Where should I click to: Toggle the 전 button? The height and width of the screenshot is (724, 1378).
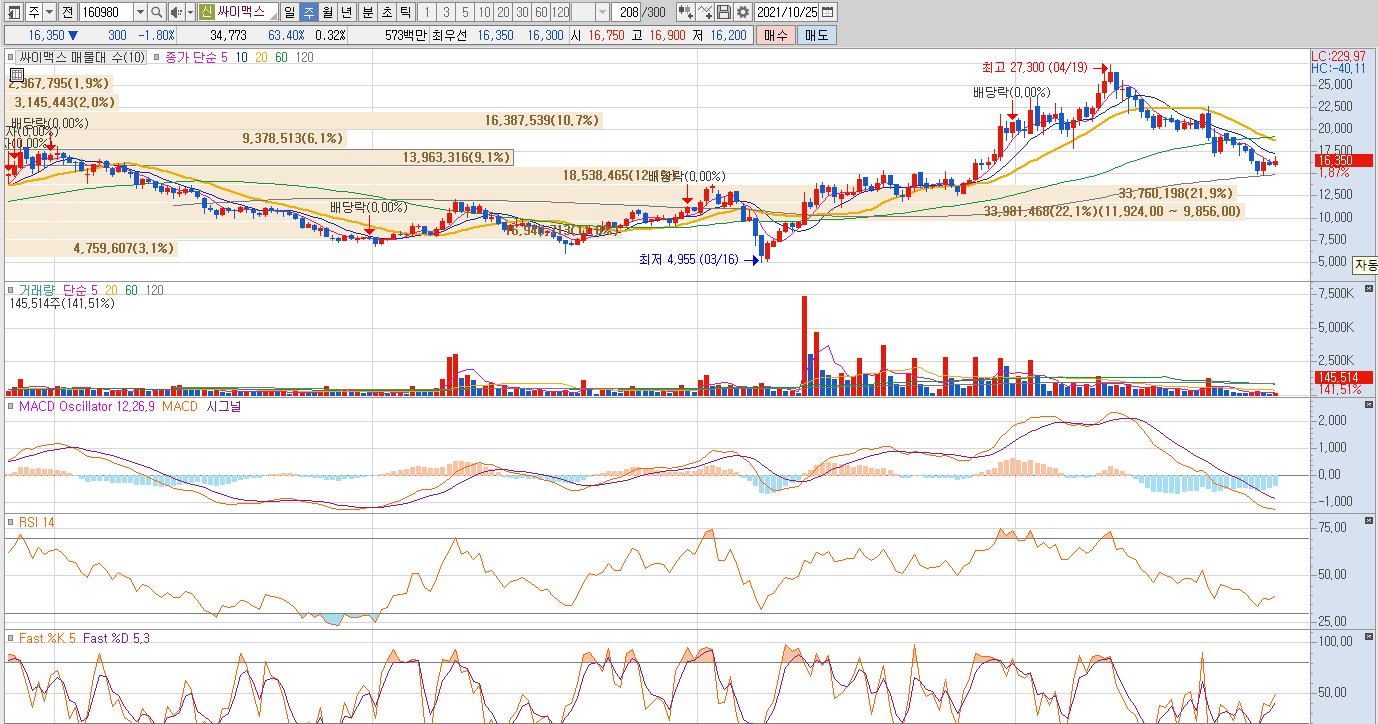pos(66,12)
